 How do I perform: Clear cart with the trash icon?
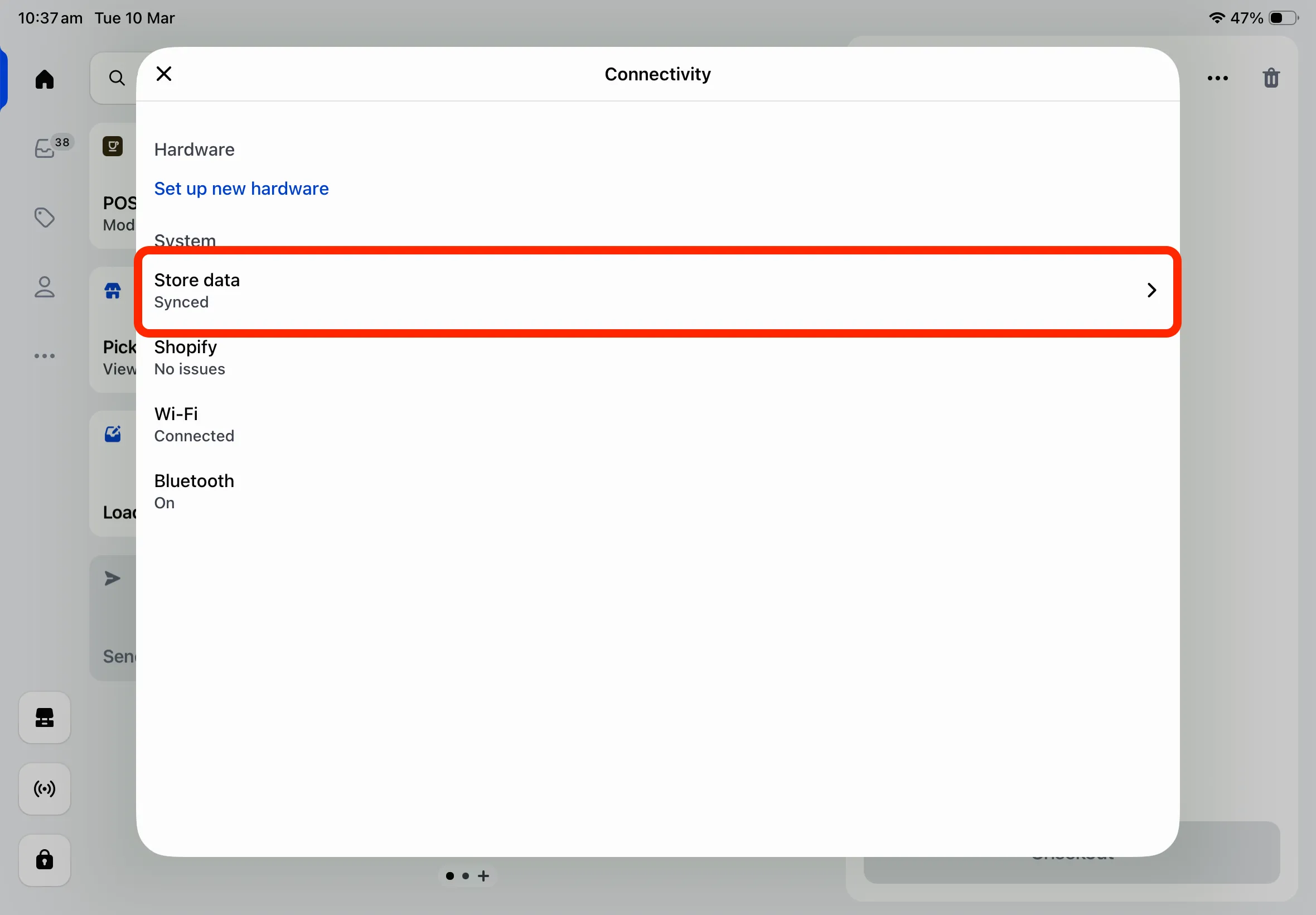coord(1271,78)
